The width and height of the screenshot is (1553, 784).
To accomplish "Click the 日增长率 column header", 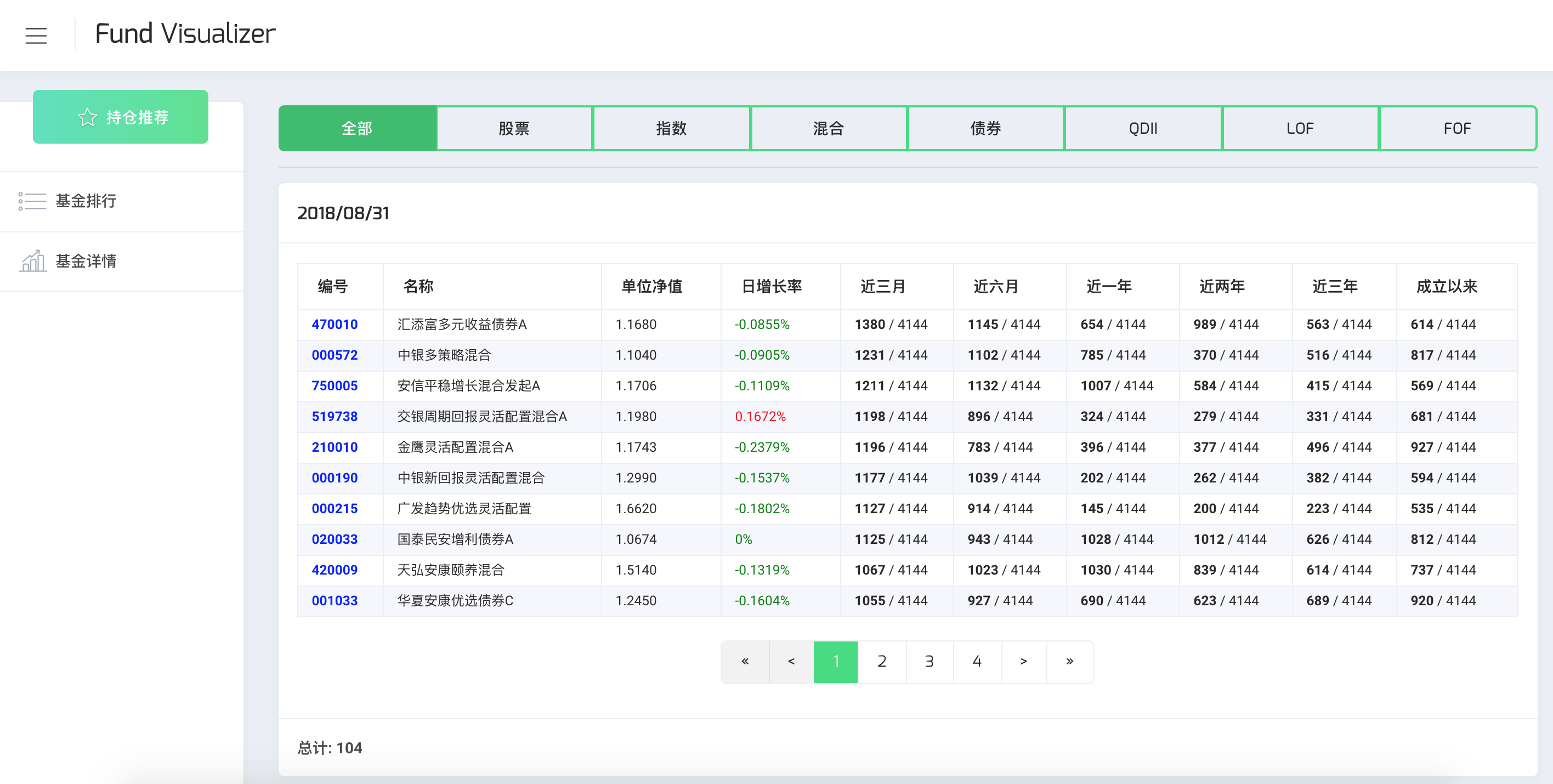I will coord(771,286).
